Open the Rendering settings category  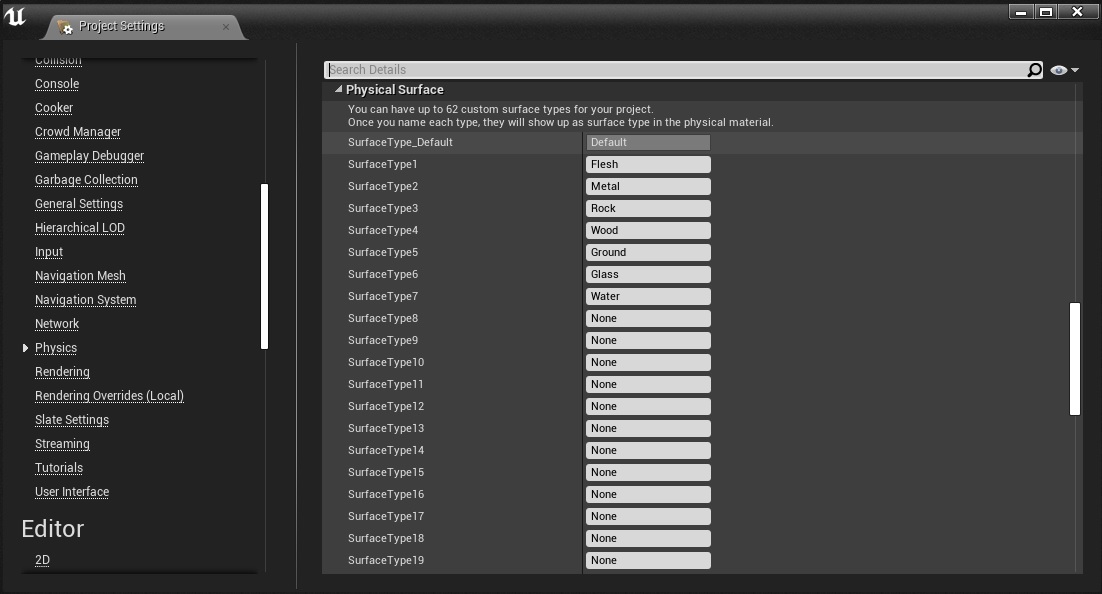(x=62, y=372)
